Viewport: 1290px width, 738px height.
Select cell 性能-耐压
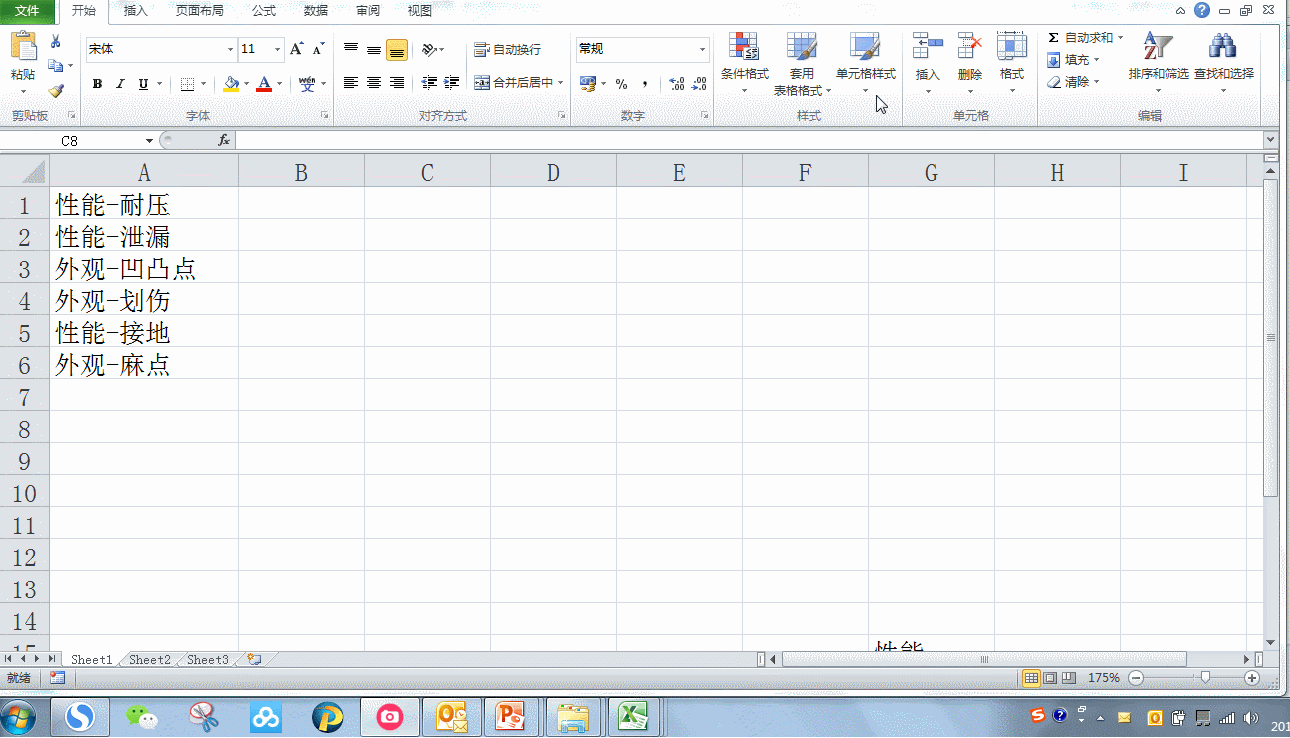coord(143,205)
